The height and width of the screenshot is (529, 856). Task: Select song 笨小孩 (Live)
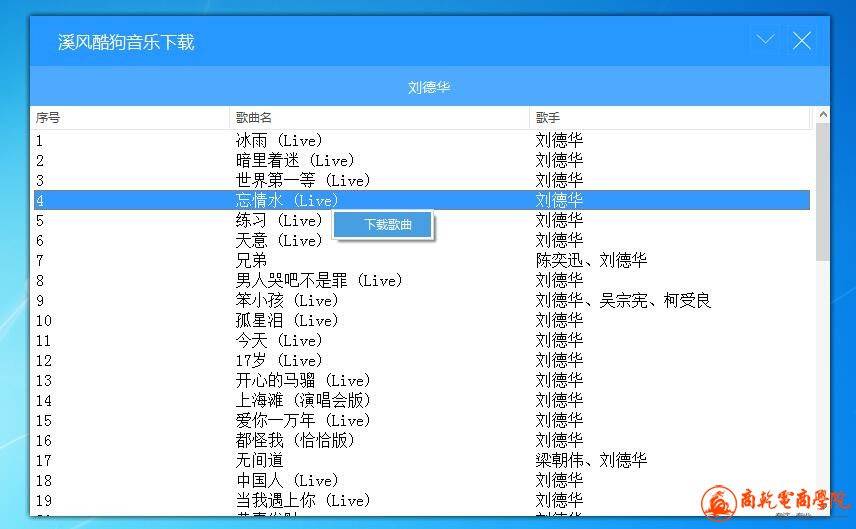click(287, 301)
